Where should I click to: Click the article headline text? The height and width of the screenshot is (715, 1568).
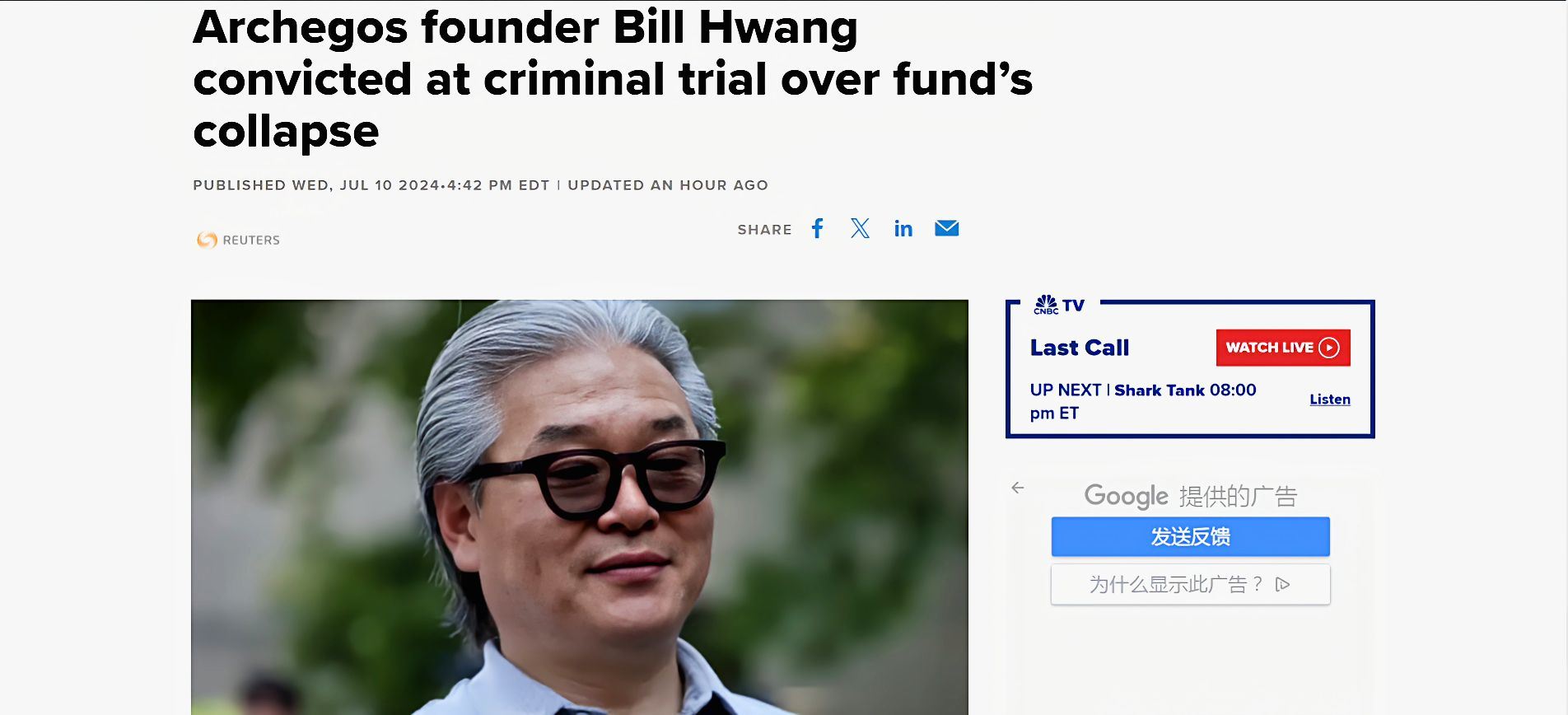613,79
